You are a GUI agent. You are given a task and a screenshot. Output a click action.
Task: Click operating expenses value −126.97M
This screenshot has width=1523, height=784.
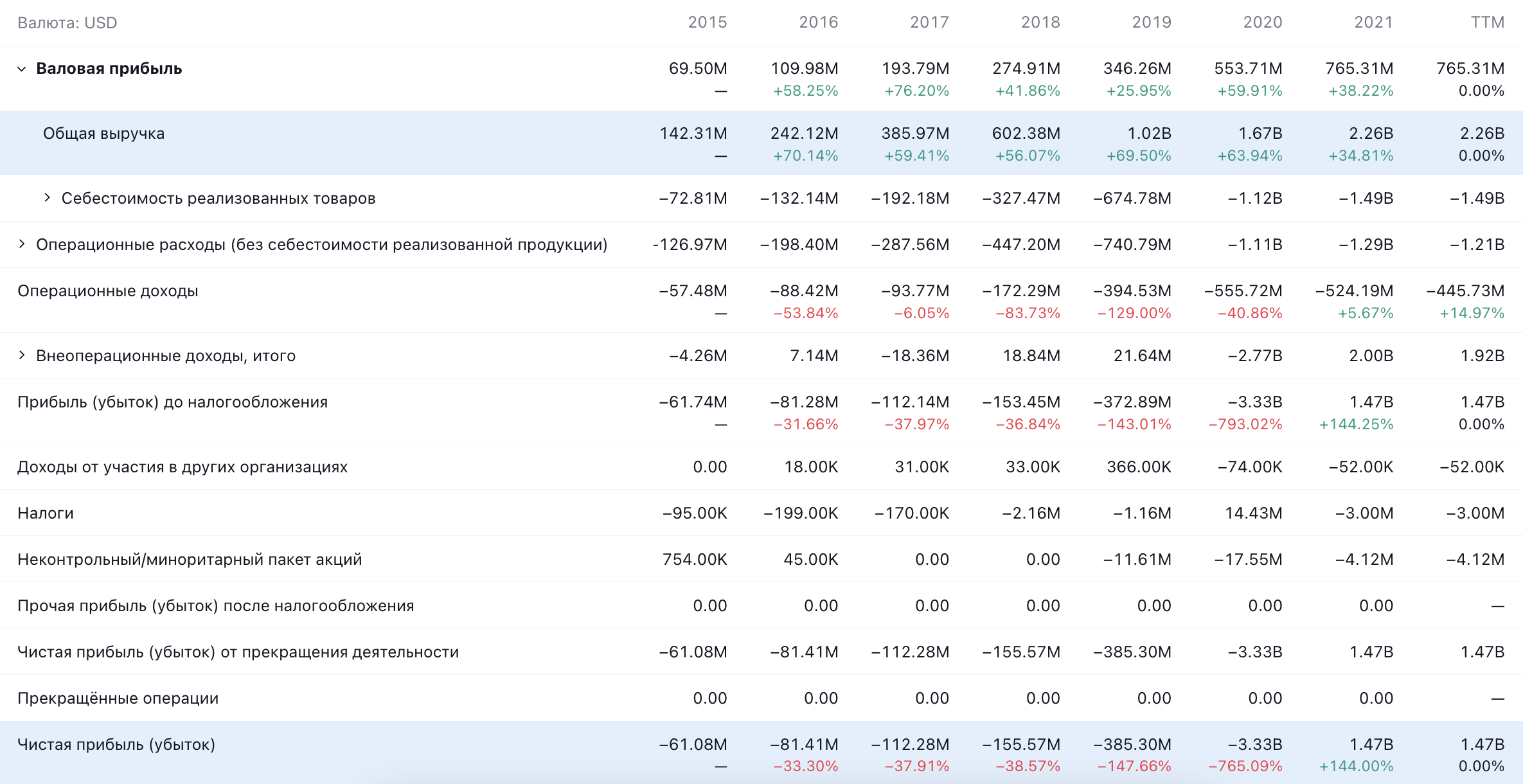[690, 245]
